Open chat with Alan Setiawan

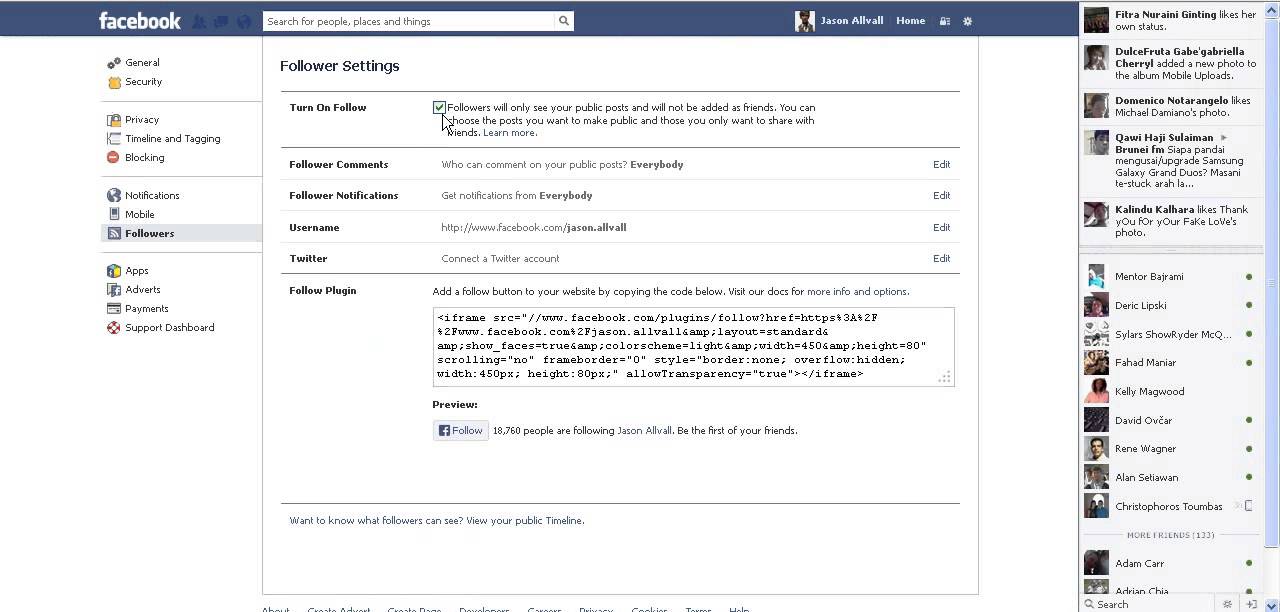1168,477
